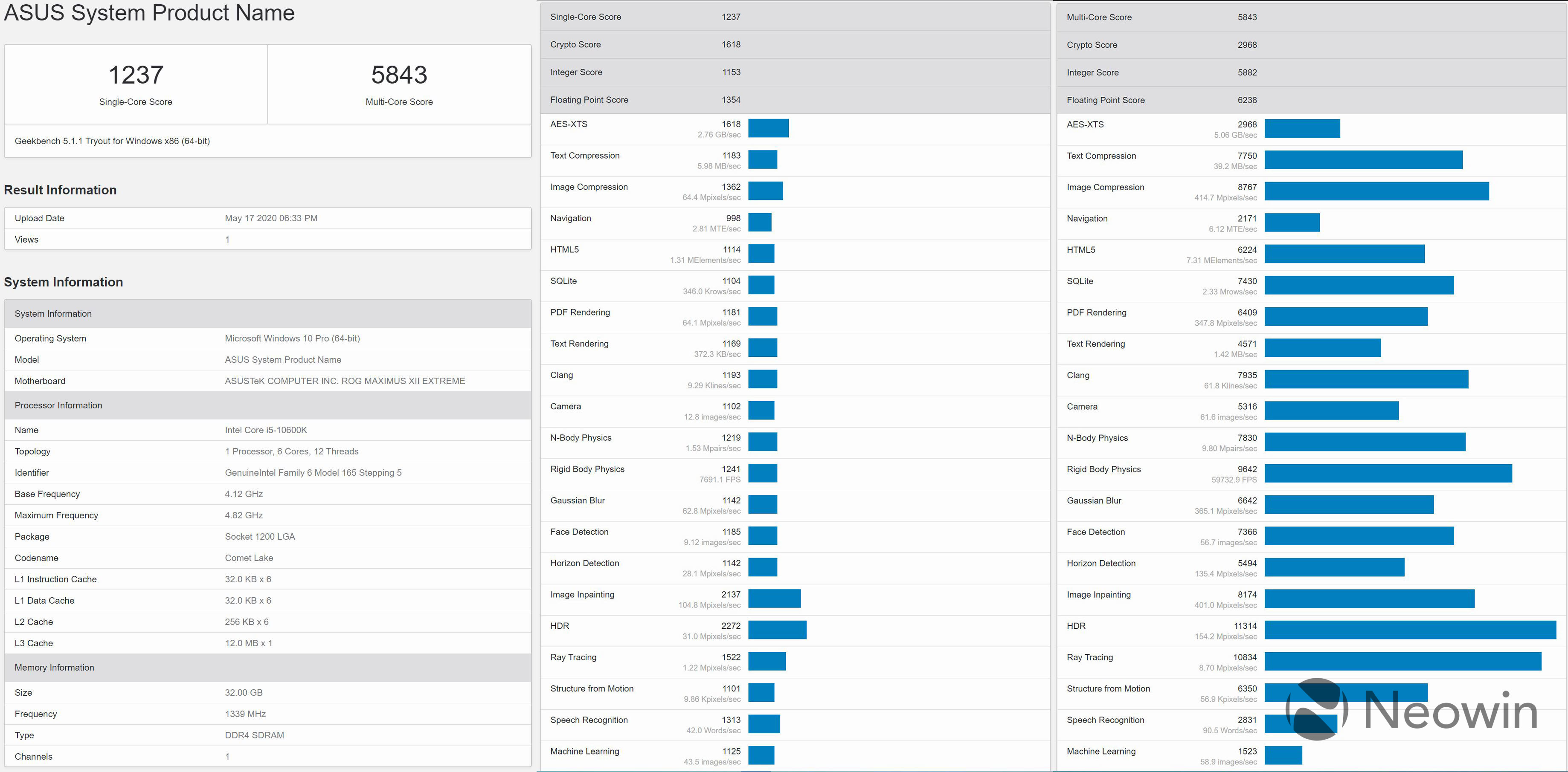Image resolution: width=1568 pixels, height=772 pixels.
Task: Click the multi-core HDR result bar
Action: (1410, 630)
